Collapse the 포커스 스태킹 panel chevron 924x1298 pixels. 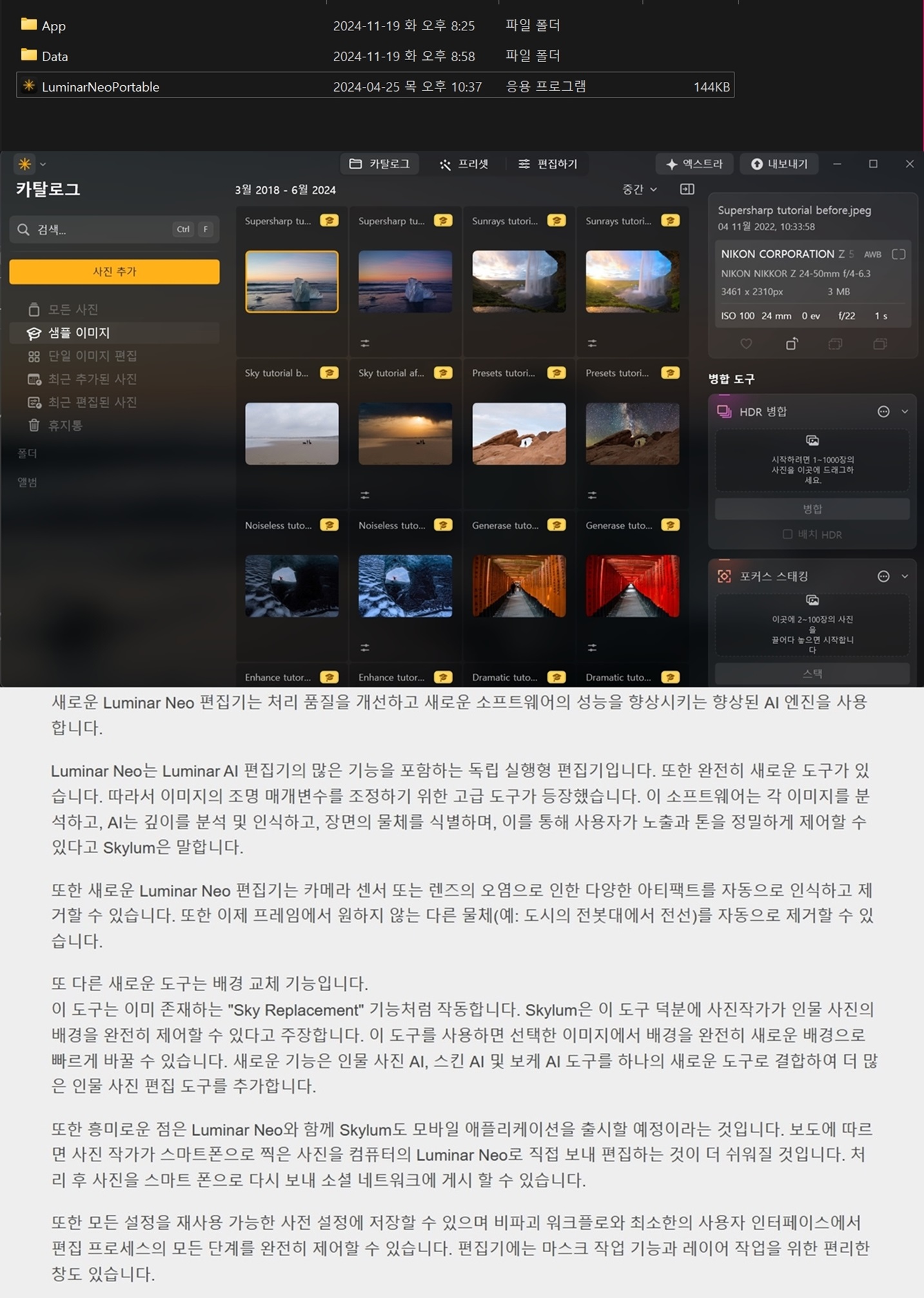point(905,576)
